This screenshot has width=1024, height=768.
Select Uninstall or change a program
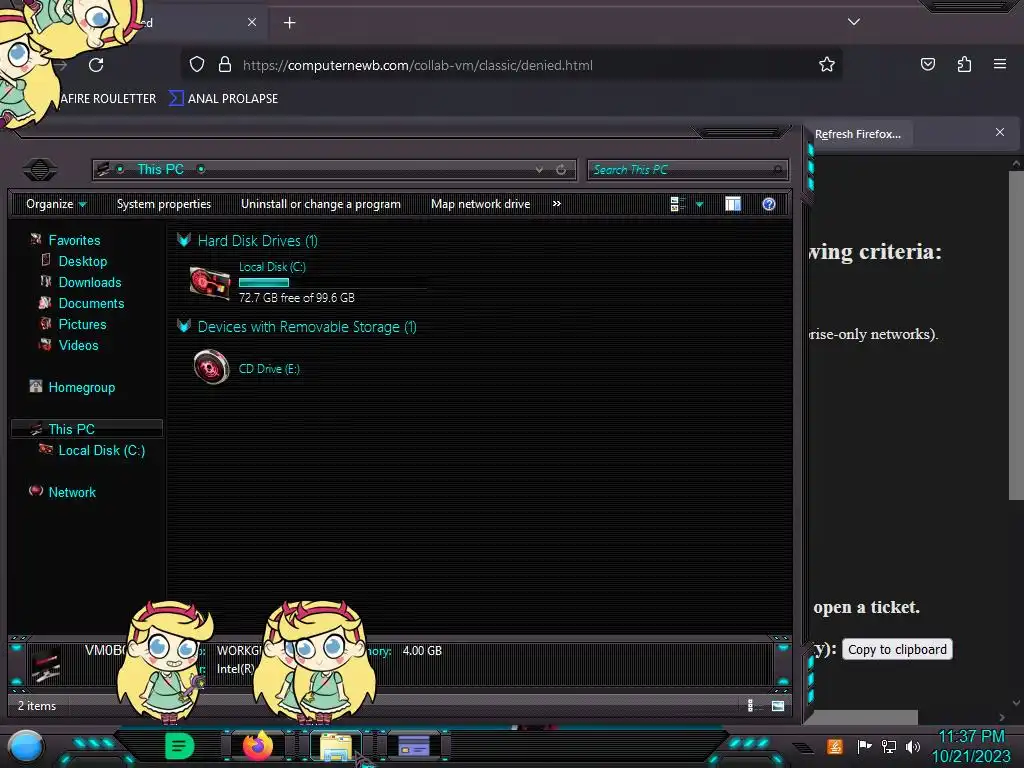321,204
